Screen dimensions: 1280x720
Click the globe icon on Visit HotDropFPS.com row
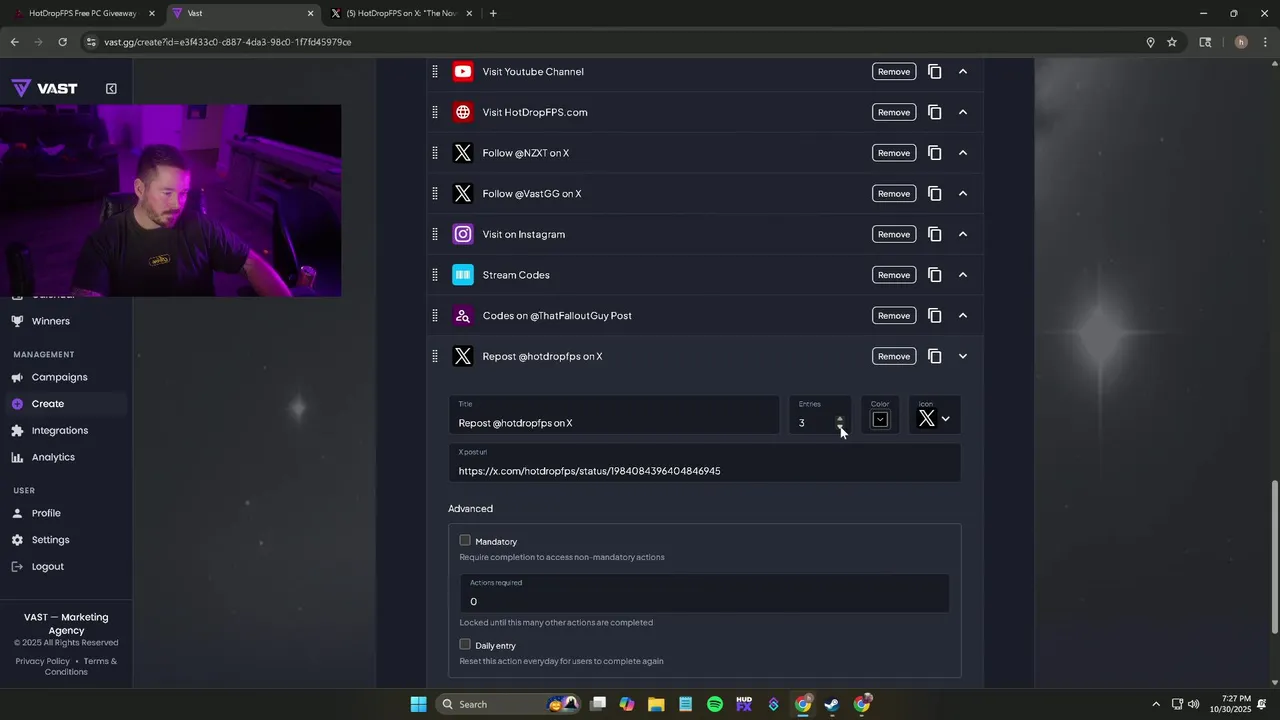click(462, 112)
